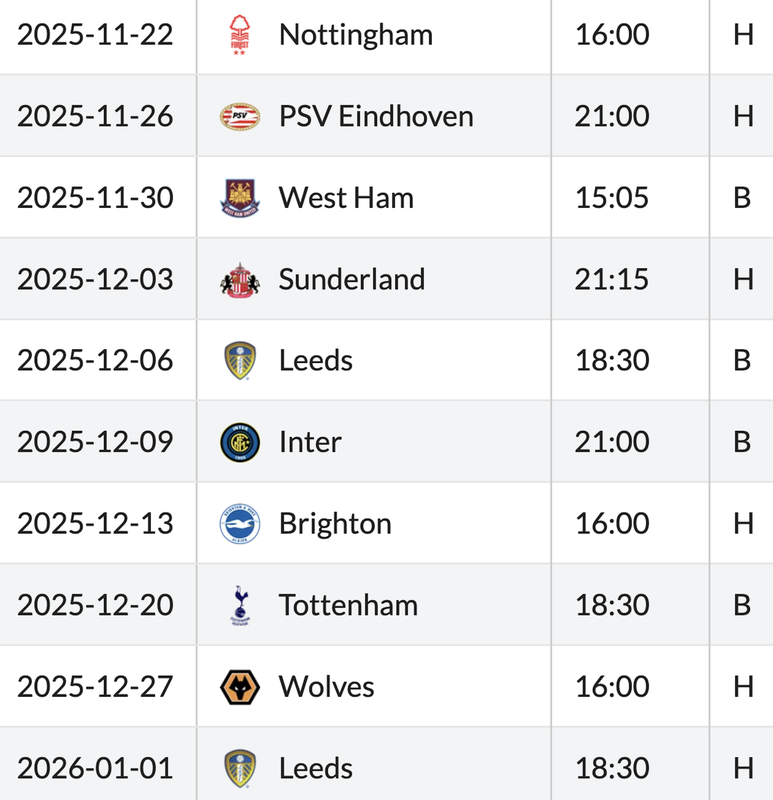Open the Brighton team link
The image size is (773, 800).
(x=335, y=524)
